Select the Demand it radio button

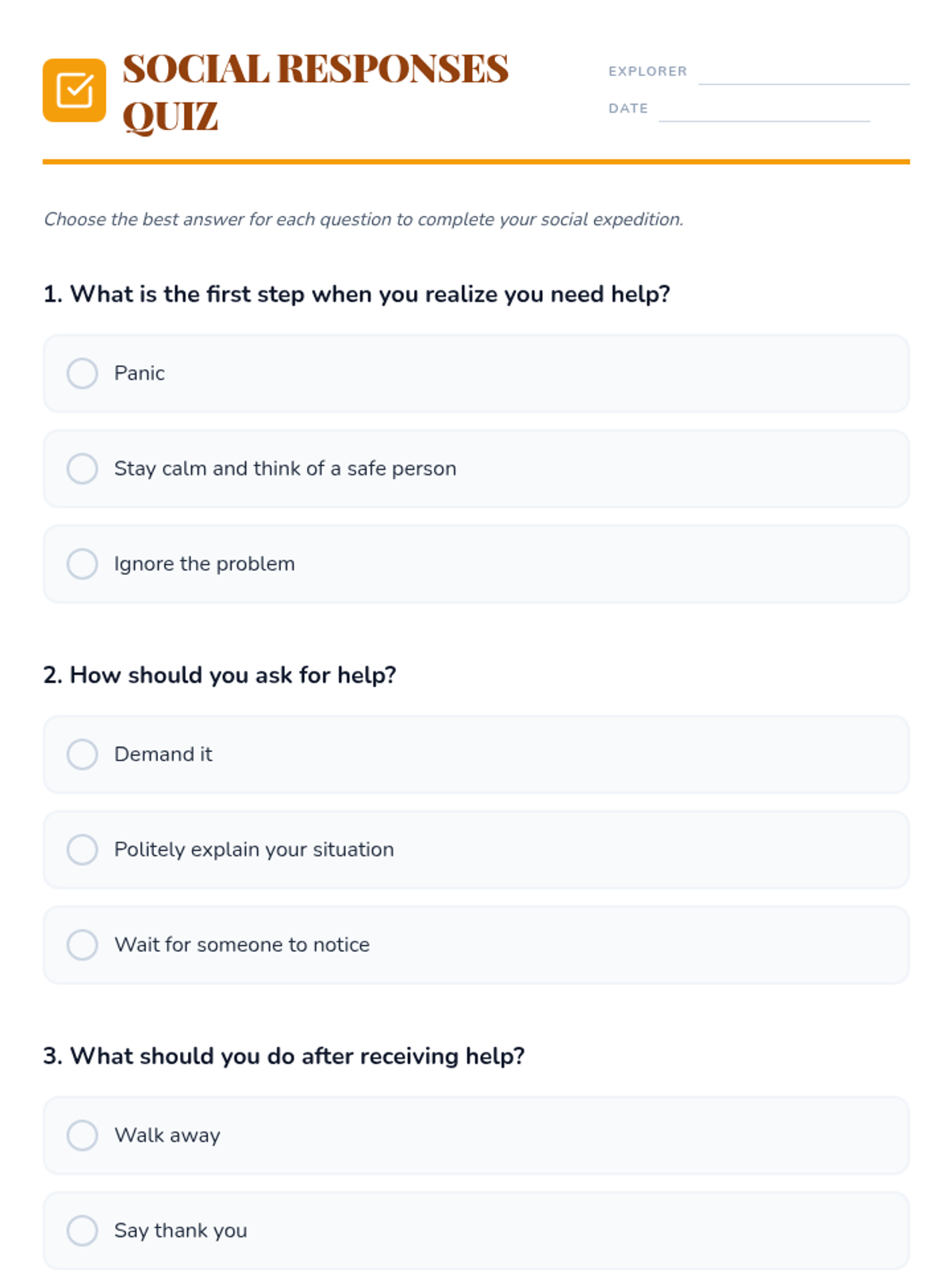pos(83,754)
